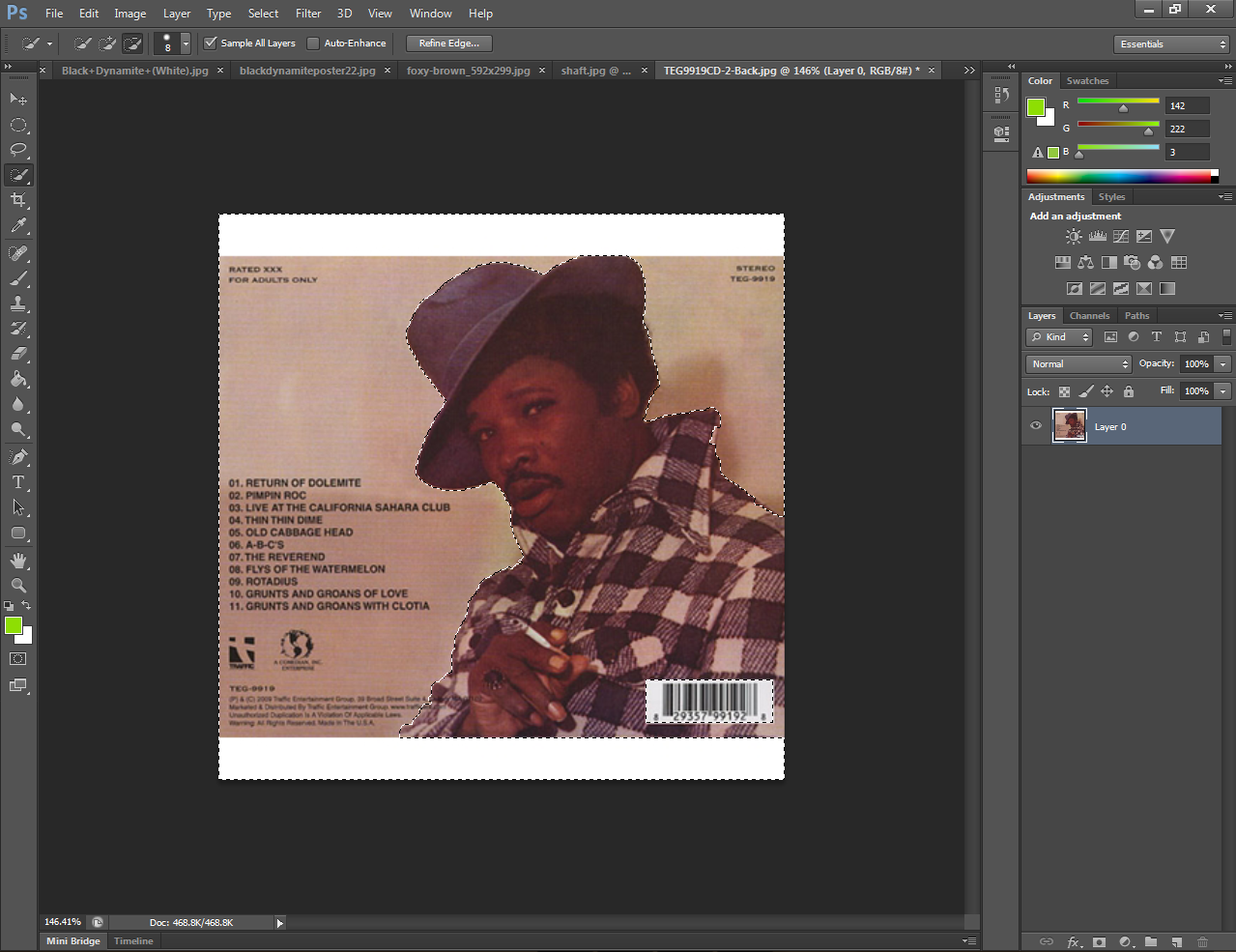This screenshot has width=1236, height=952.
Task: Open the Fill slider dropdown
Action: click(1223, 391)
